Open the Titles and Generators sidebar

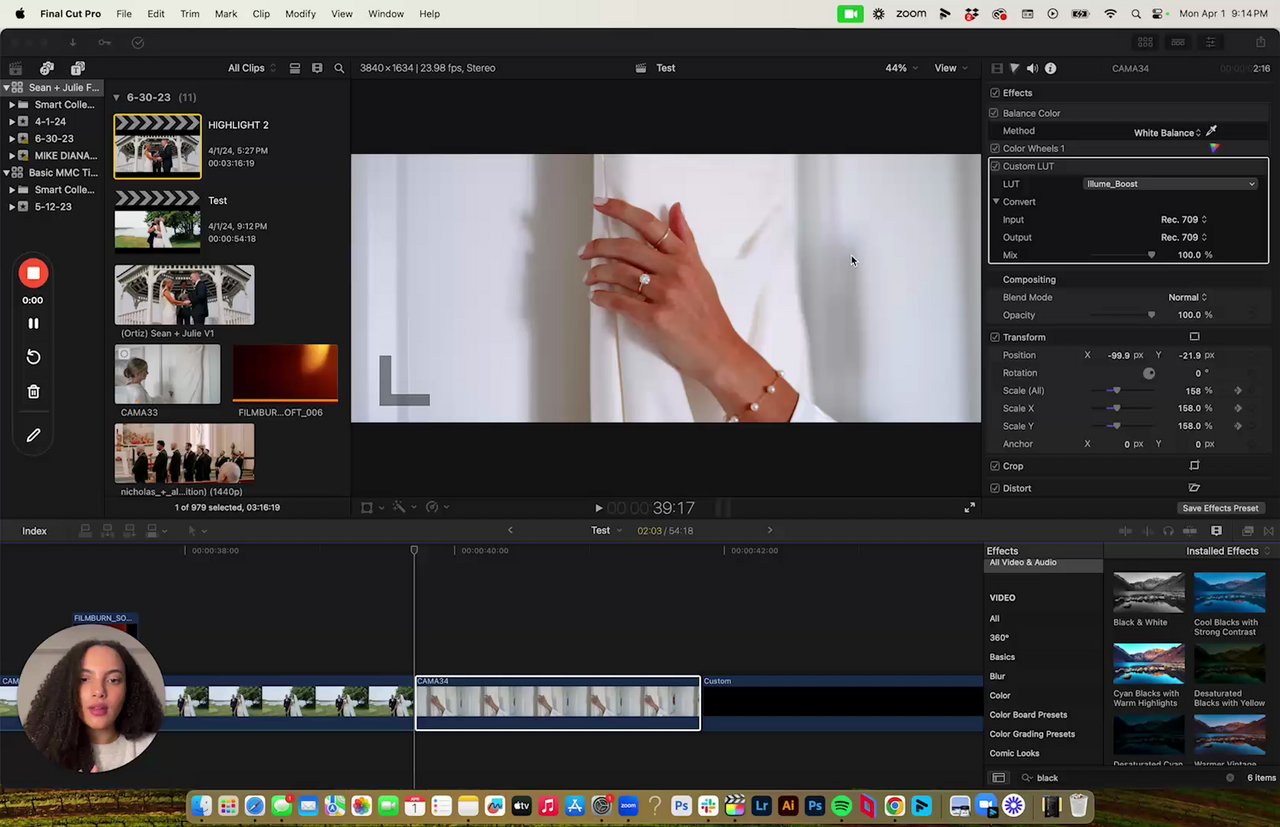point(78,68)
